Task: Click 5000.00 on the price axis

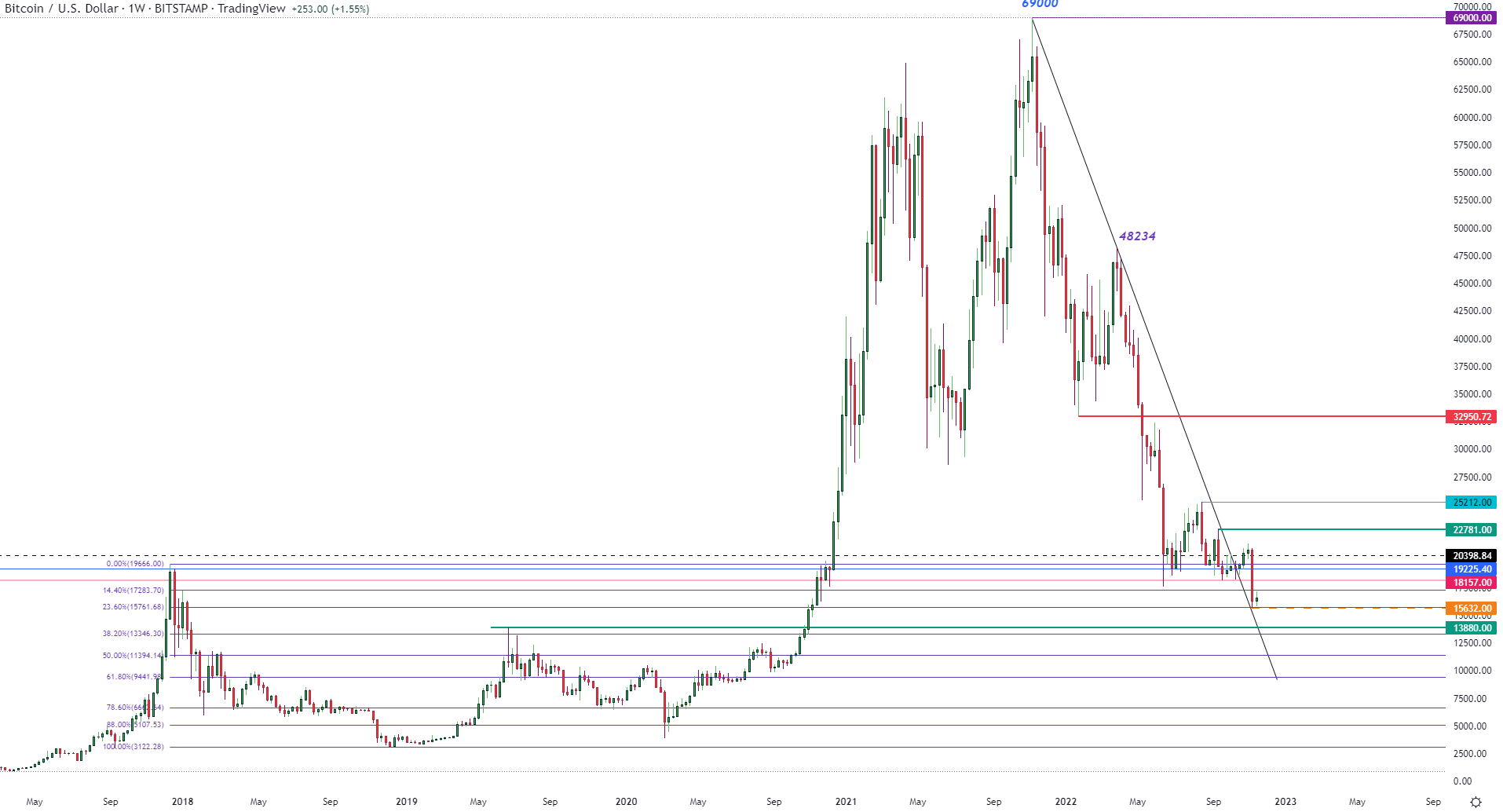Action: coord(1470,726)
